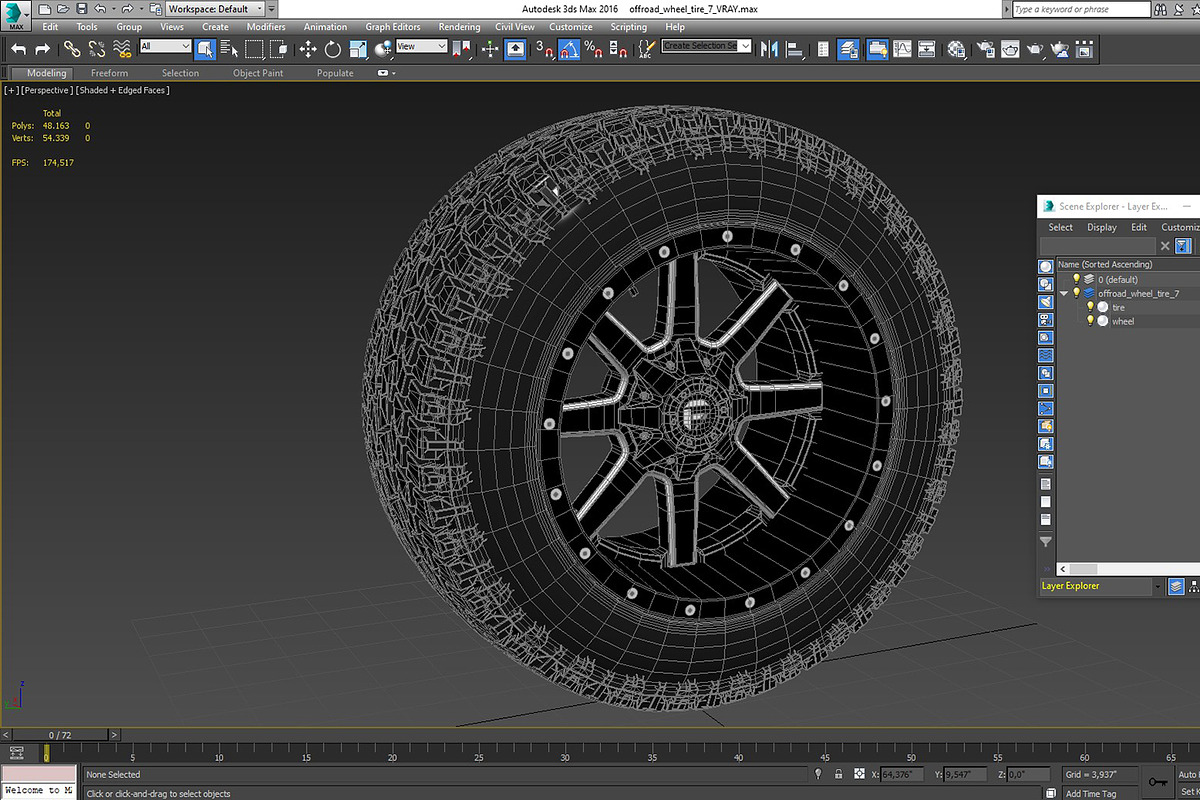Choose Rectangular Selection Region tool
This screenshot has height=800, width=1200.
254,48
